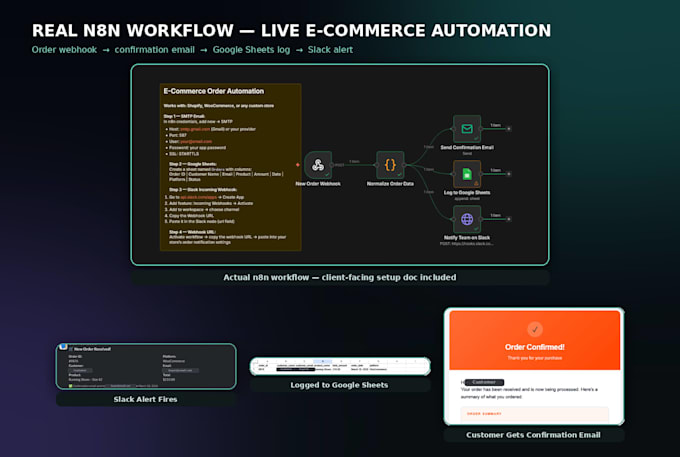This screenshot has height=457, width=680.
Task: Open the Normalize Order Data code node
Action: coord(390,165)
